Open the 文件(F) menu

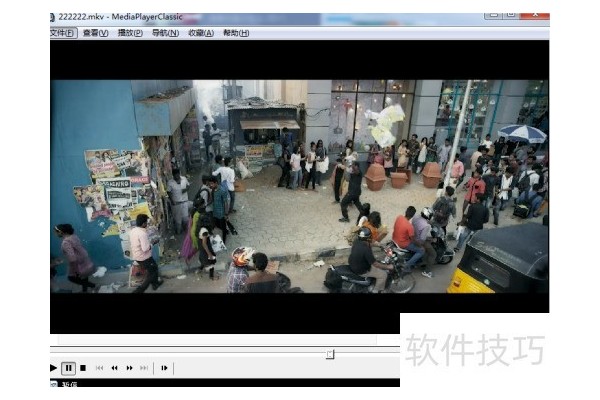click(63, 33)
